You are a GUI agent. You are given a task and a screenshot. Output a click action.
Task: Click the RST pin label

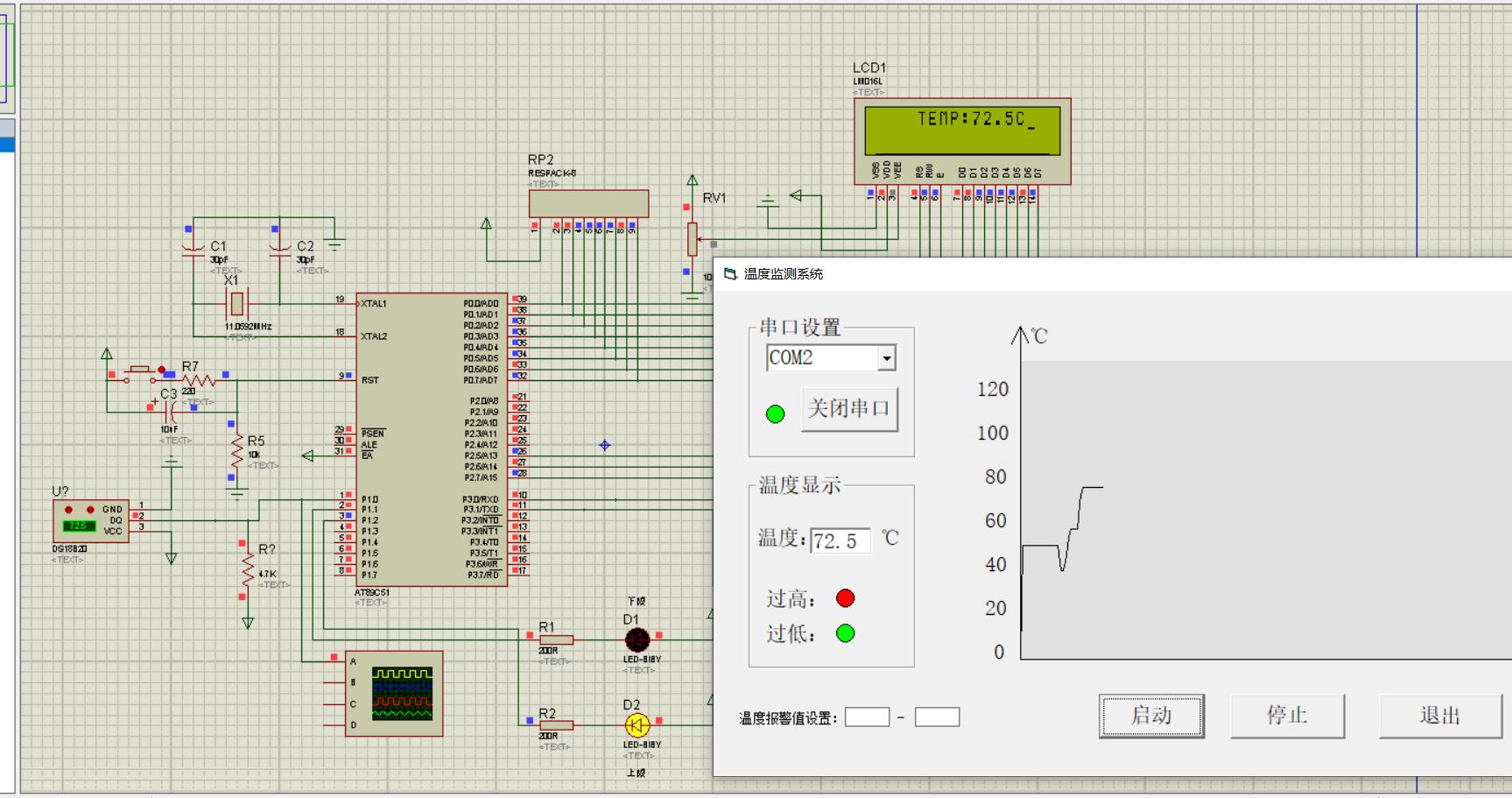370,380
